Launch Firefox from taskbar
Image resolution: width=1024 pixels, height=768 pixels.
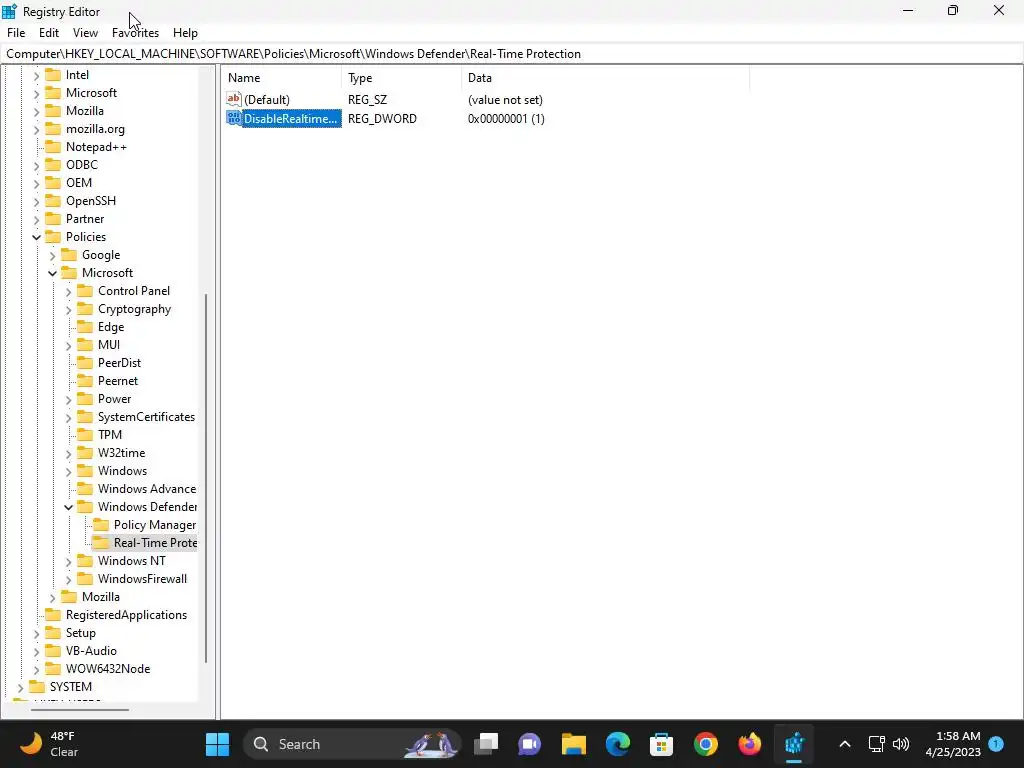click(x=750, y=744)
